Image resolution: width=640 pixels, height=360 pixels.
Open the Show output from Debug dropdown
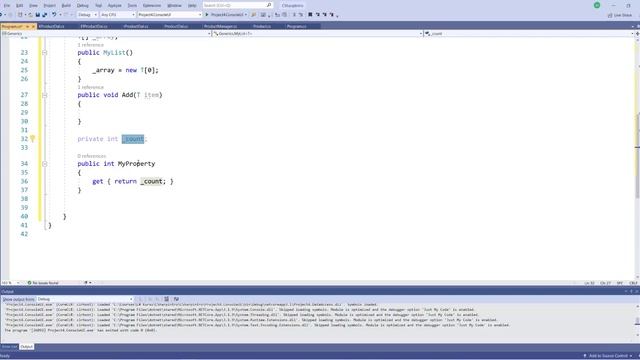pos(85,299)
